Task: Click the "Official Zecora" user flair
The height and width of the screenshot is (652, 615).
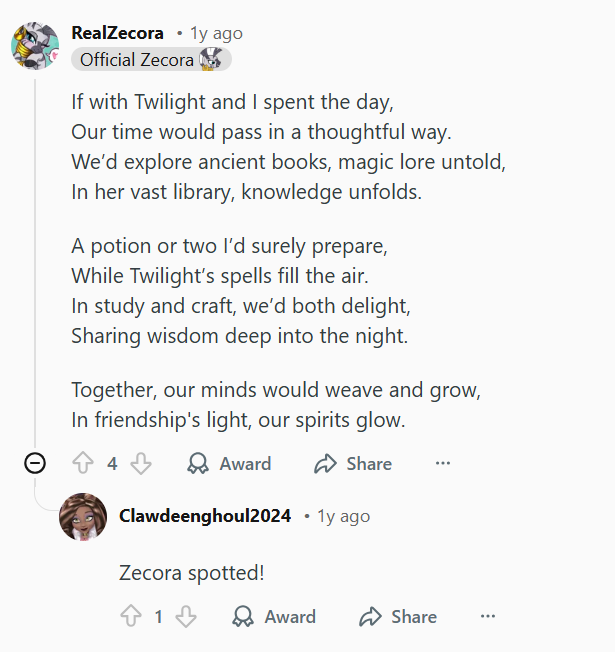Action: click(137, 60)
